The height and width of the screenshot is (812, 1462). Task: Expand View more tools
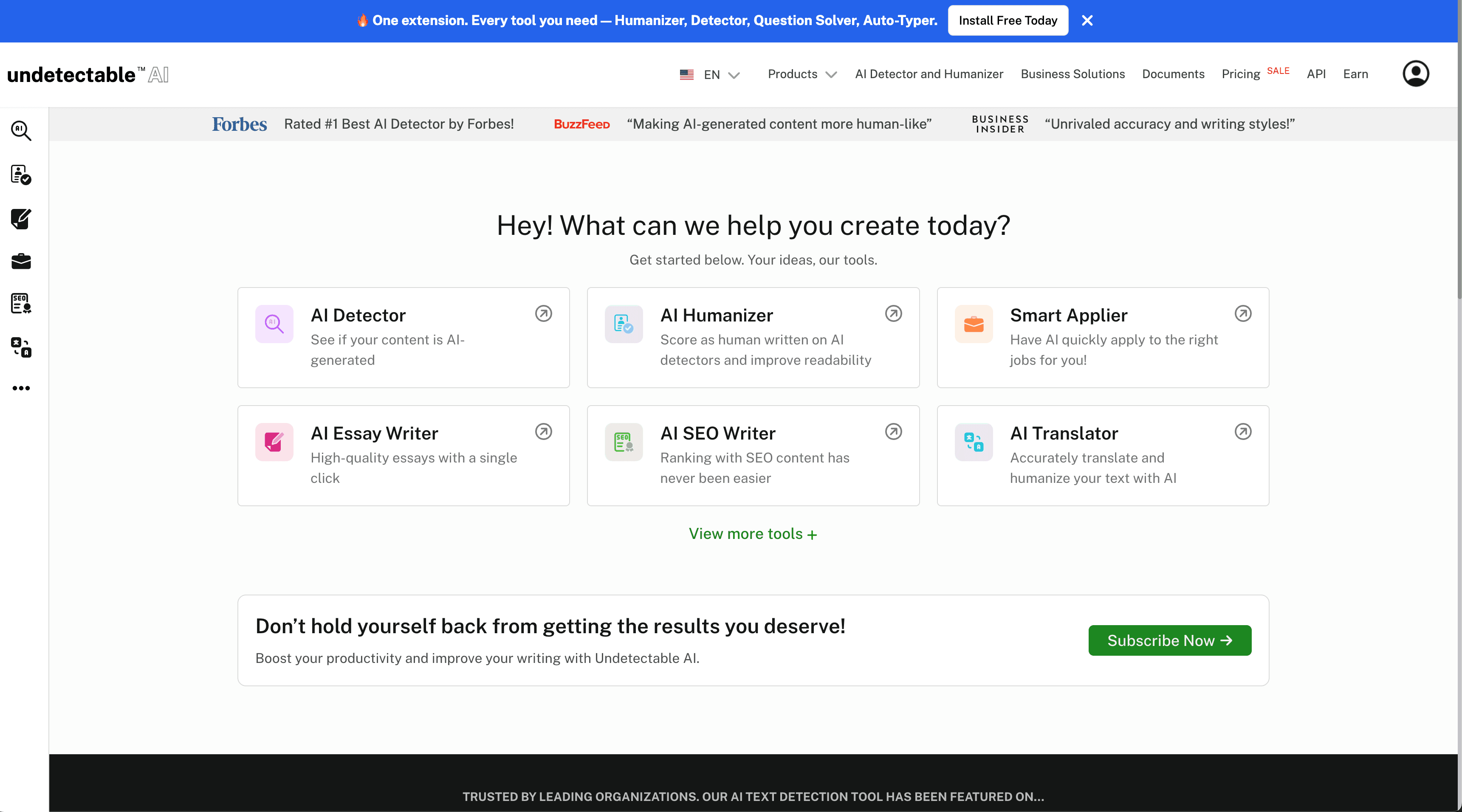pyautogui.click(x=753, y=533)
